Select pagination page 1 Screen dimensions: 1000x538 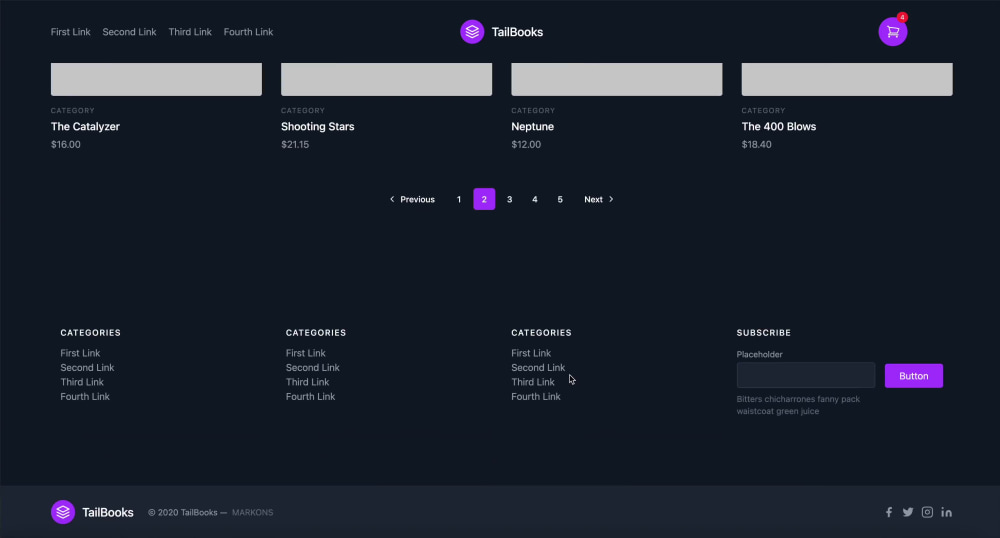[459, 200]
